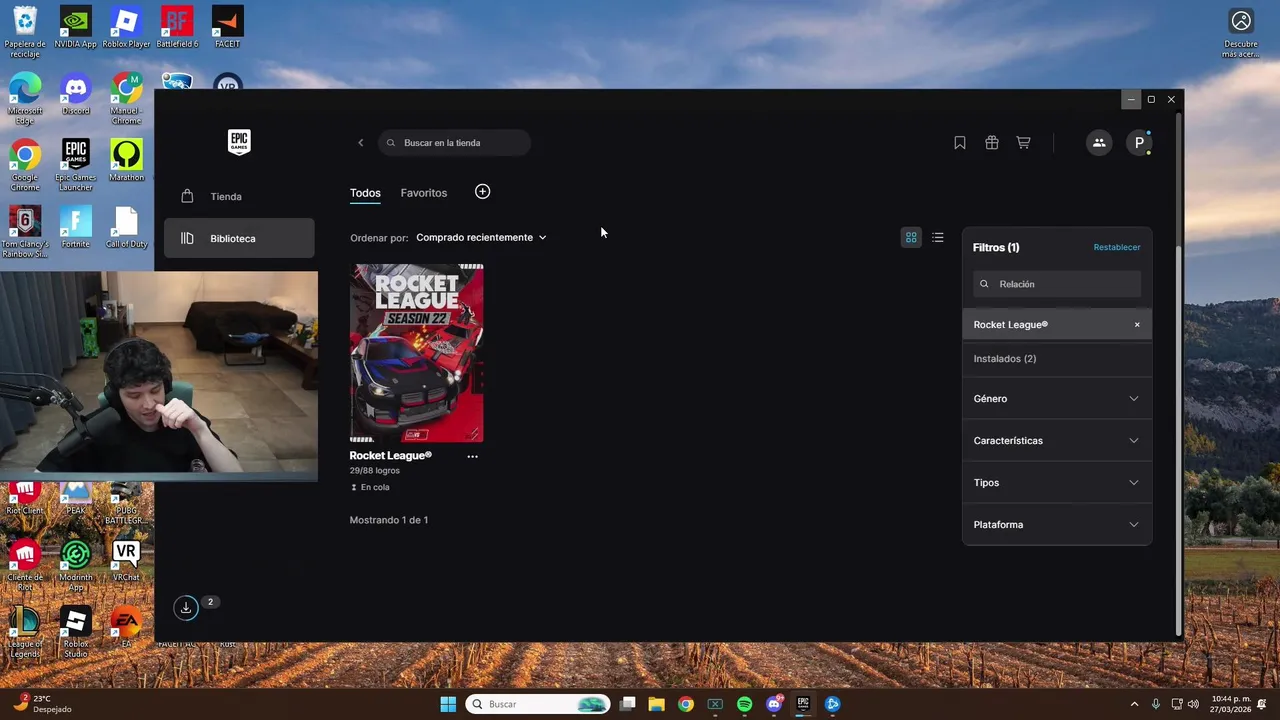Open the Roblox Player desktop shortcut
This screenshot has width=1280, height=720.
click(x=126, y=28)
